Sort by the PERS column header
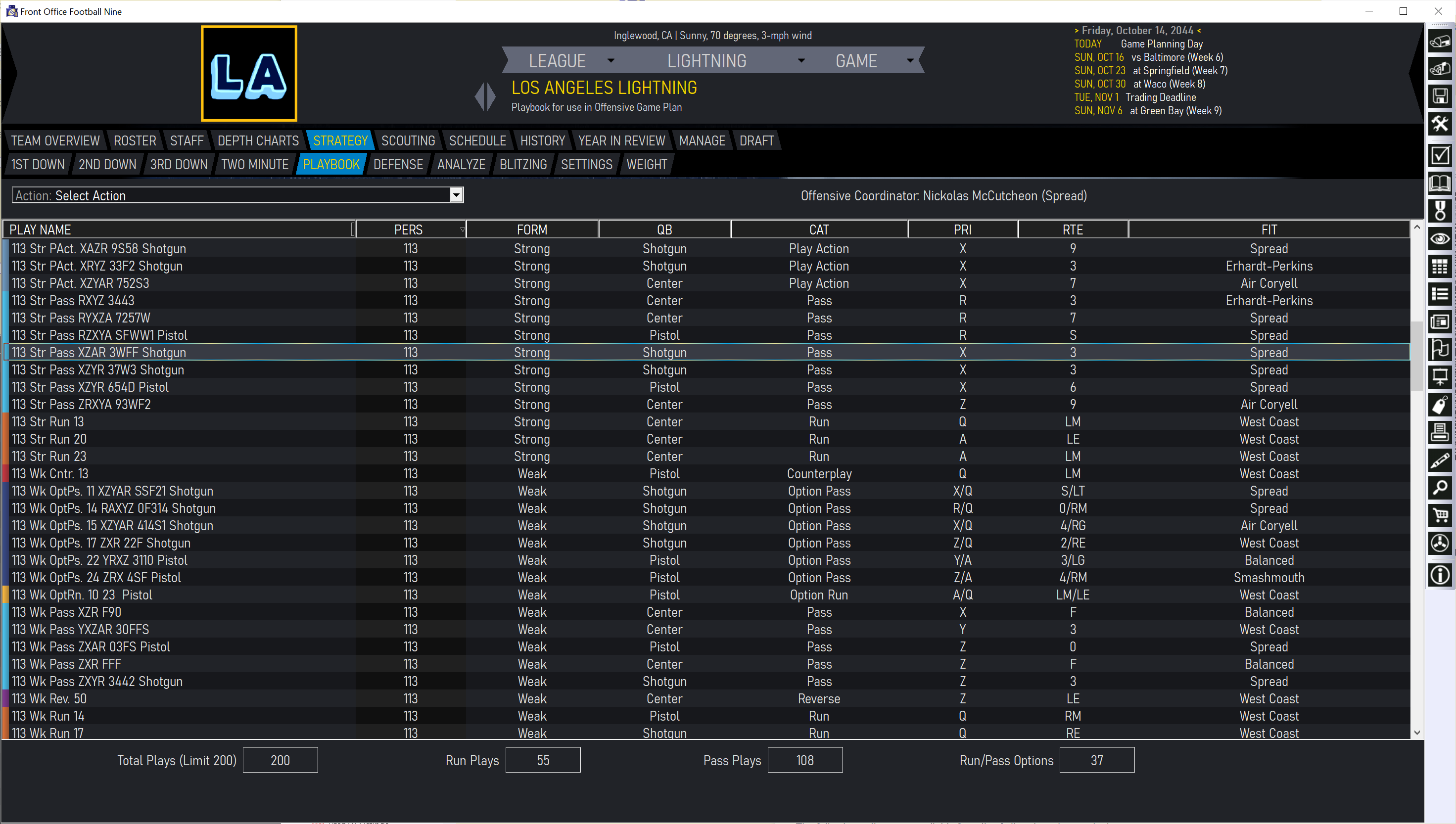 click(408, 230)
